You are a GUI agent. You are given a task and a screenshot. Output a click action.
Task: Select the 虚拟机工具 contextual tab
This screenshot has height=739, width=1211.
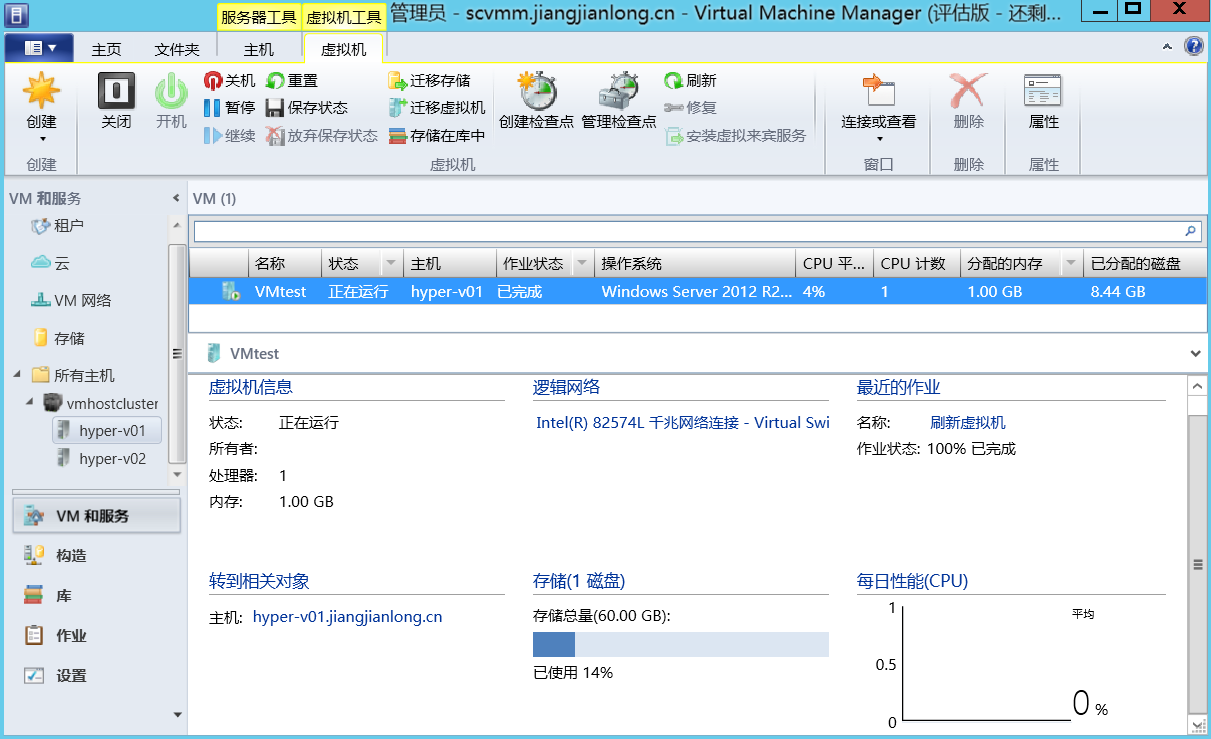[x=343, y=17]
